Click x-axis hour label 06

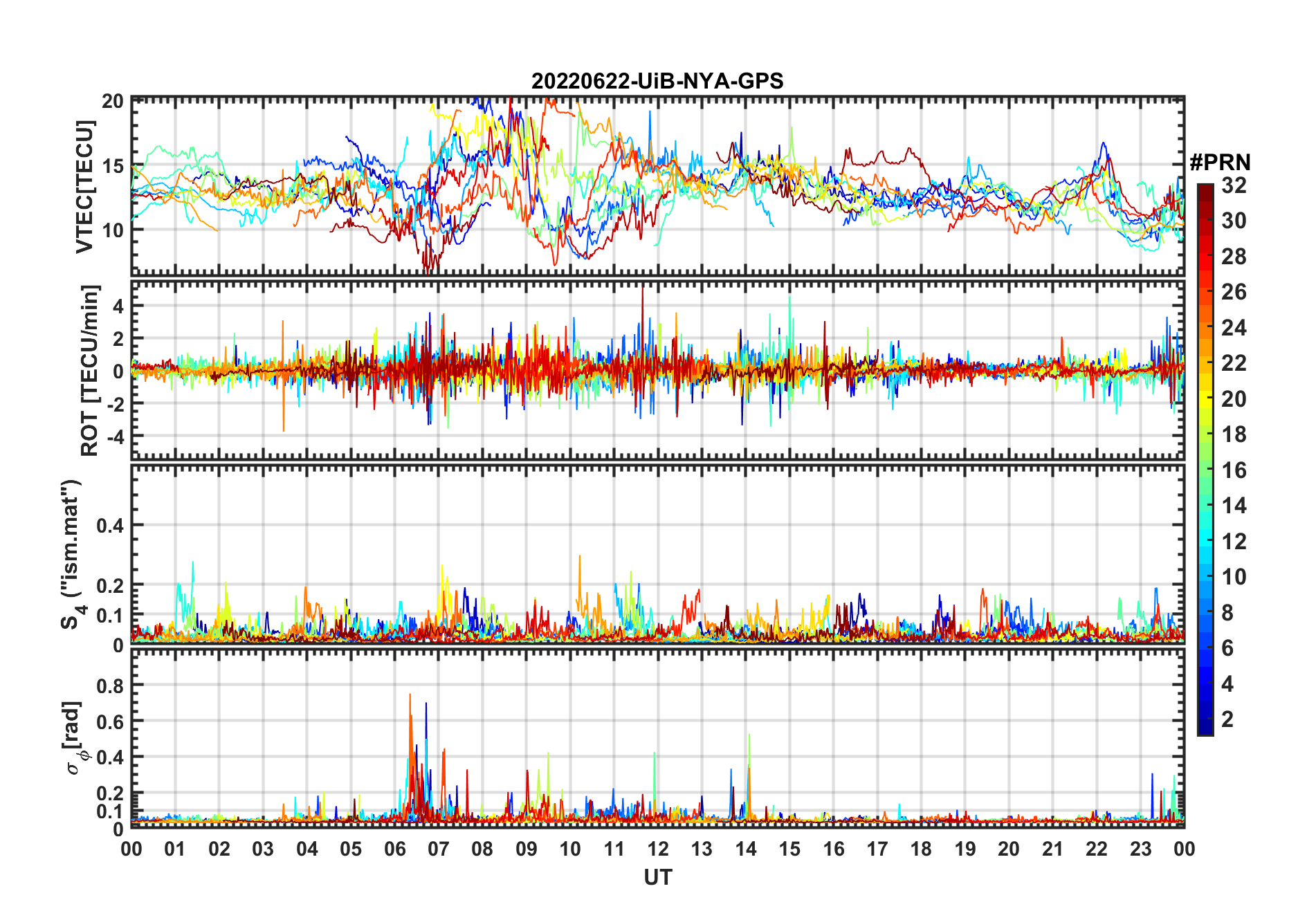395,849
